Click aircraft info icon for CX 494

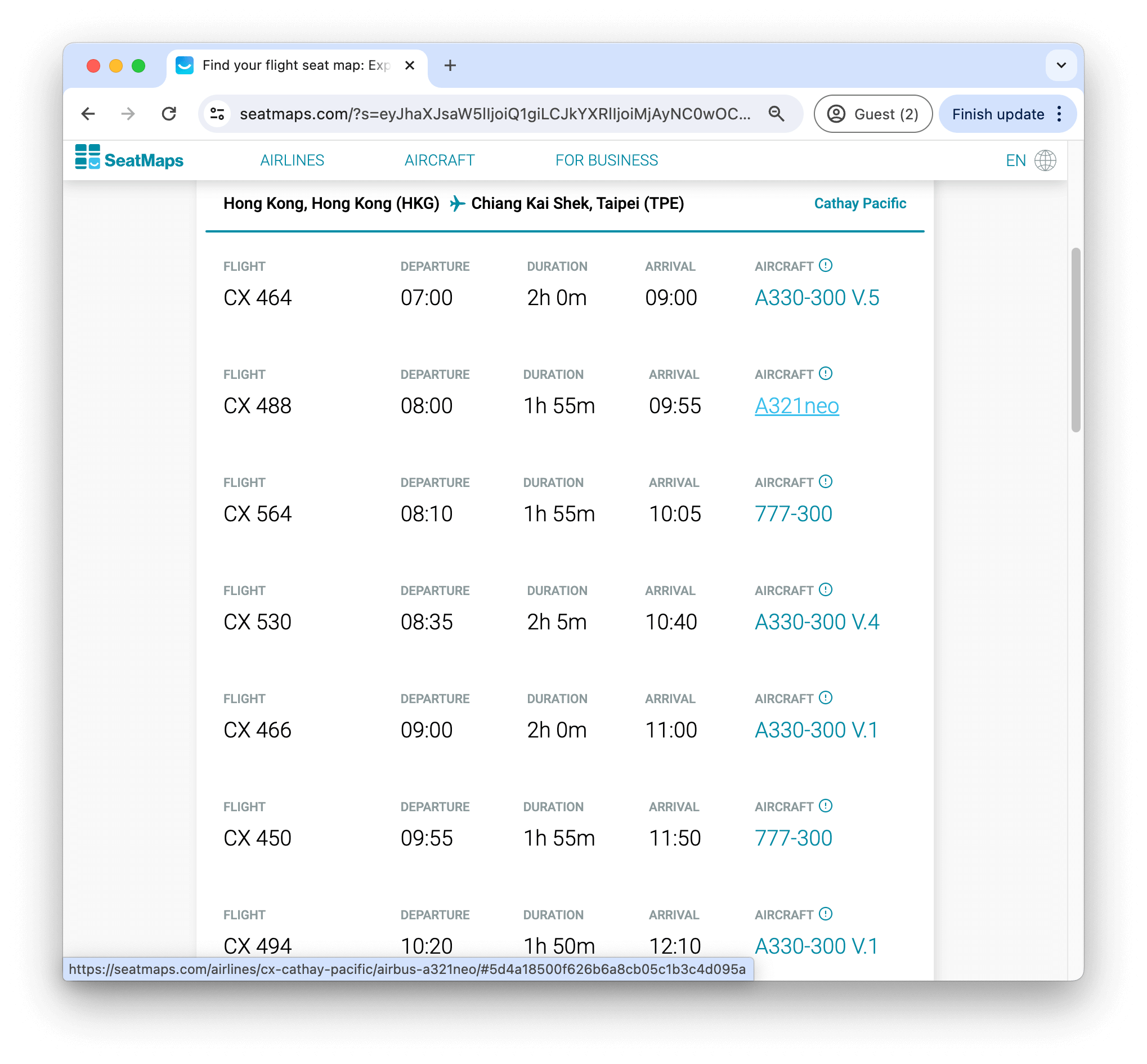pos(825,914)
